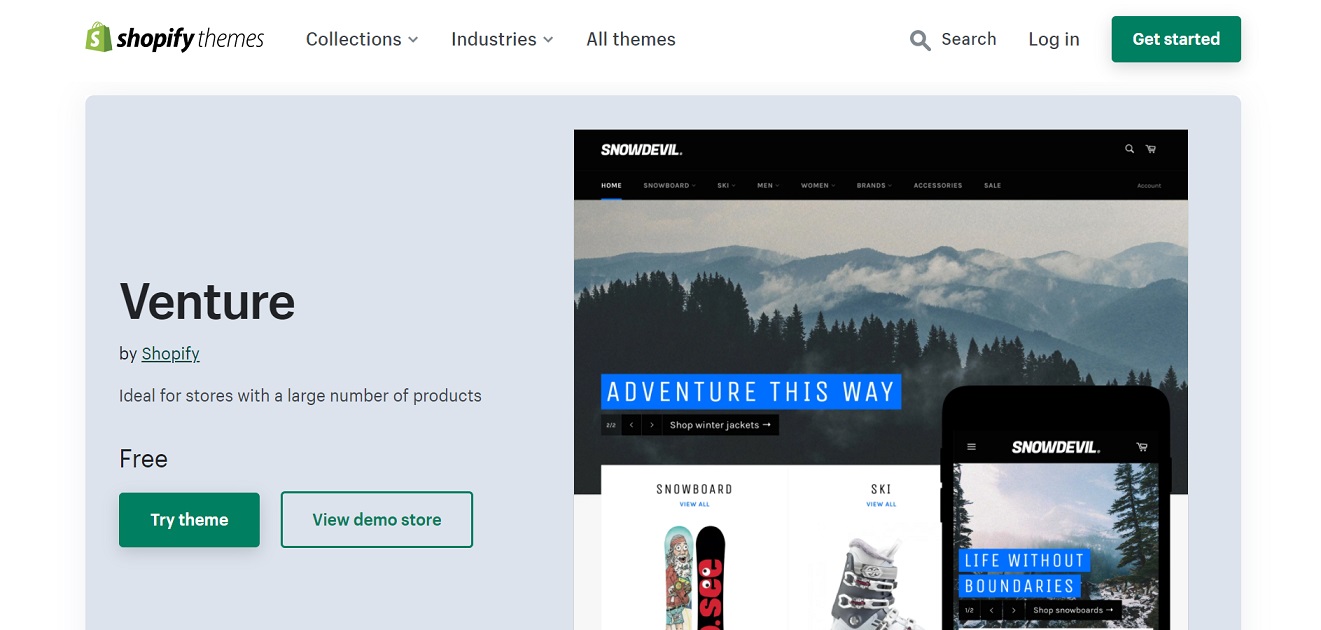Expand the Collections dropdown menu
Screen dimensions: 1321x630
pyautogui.click(x=362, y=39)
